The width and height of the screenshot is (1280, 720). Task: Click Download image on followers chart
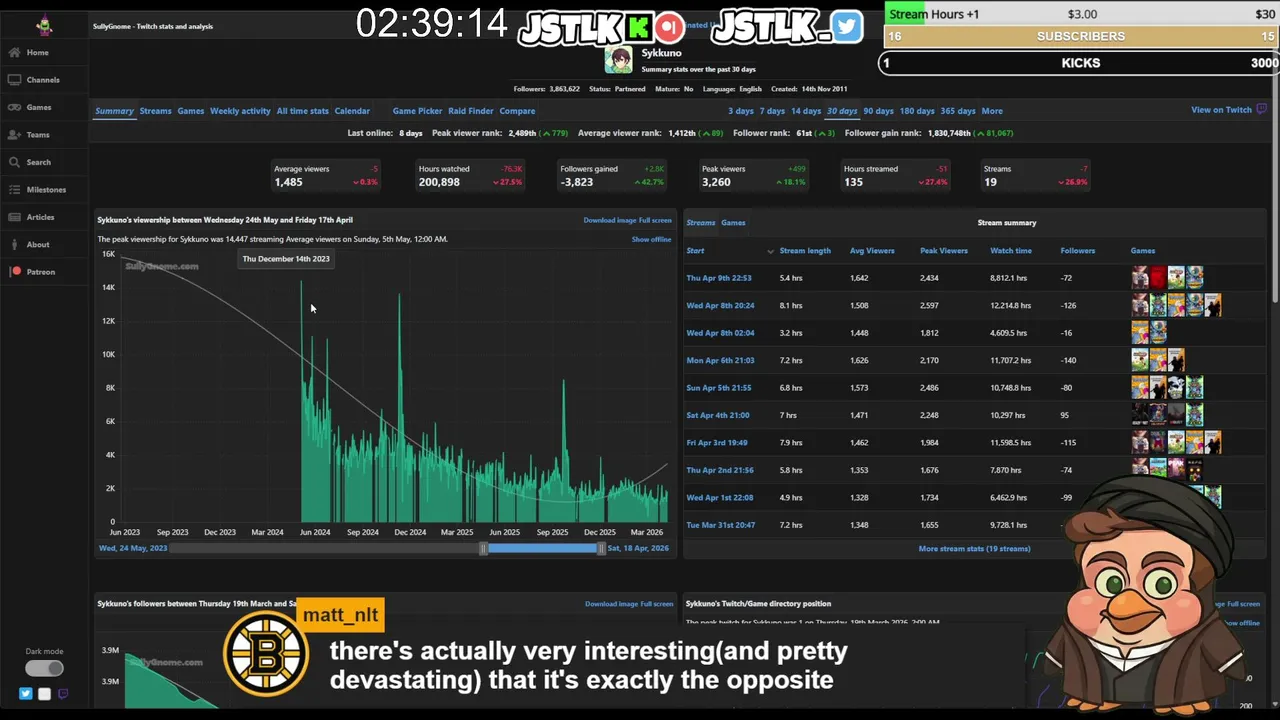(611, 604)
